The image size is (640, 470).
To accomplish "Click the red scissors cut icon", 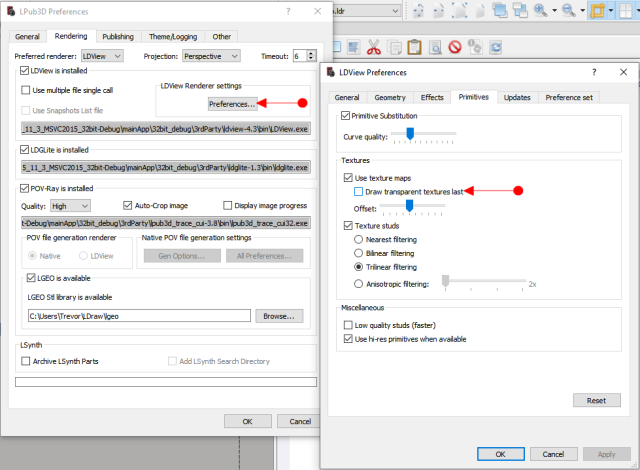I will pyautogui.click(x=373, y=47).
